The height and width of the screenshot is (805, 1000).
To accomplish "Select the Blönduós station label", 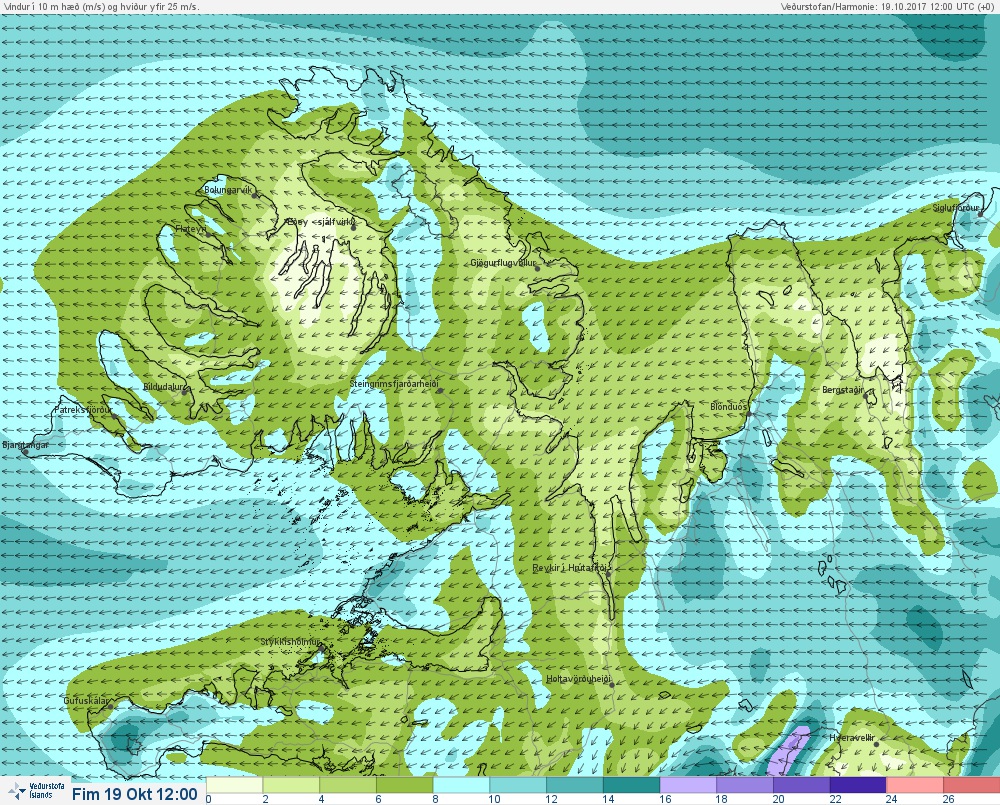I will coord(729,406).
